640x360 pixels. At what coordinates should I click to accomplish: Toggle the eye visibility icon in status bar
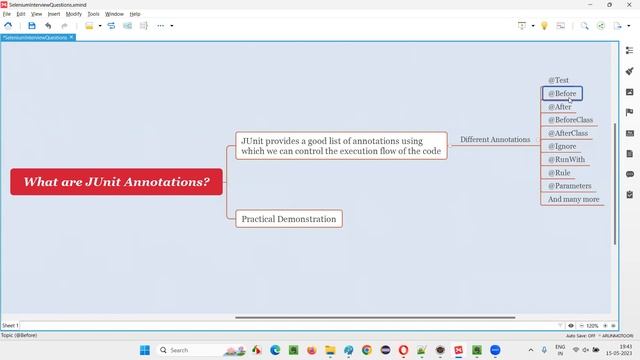pyautogui.click(x=571, y=326)
